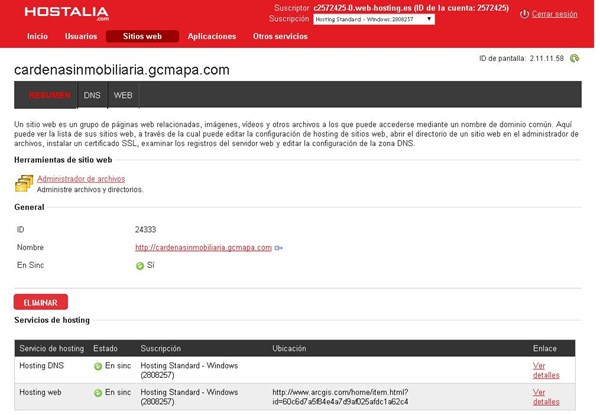Viewport: 600px width, 415px height.
Task: Click the Servicio de hosting column header
Action: [52, 348]
